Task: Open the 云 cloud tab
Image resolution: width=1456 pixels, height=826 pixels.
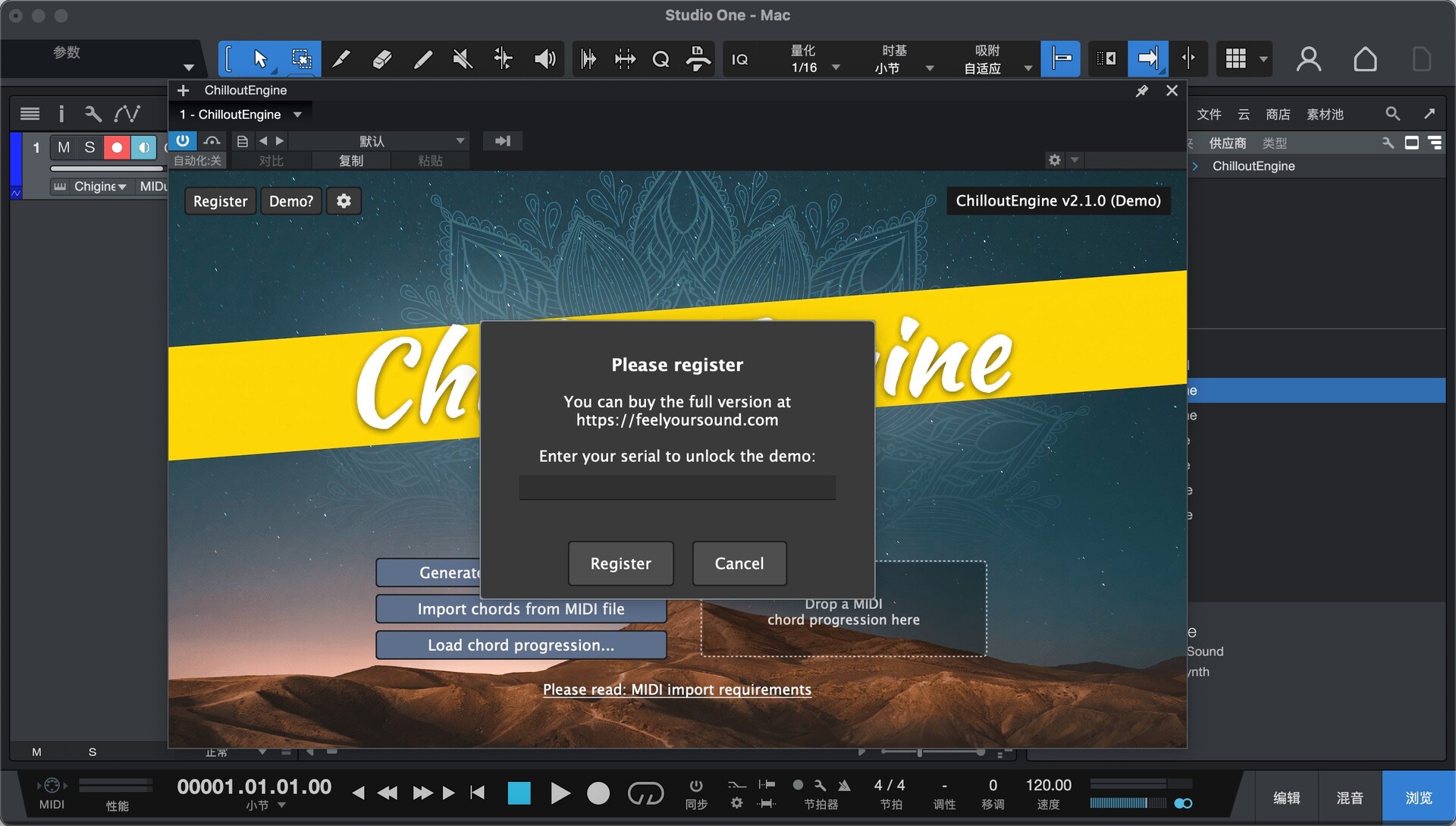Action: click(1244, 115)
